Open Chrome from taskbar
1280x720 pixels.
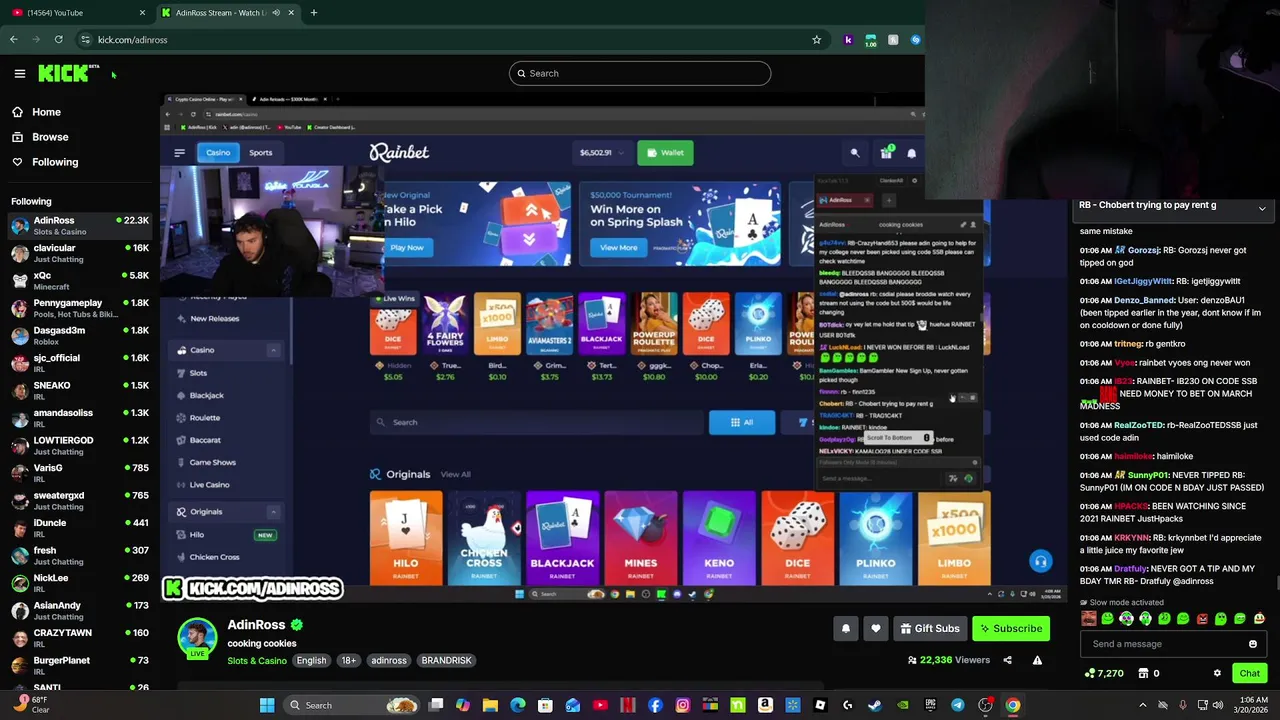pos(1013,705)
